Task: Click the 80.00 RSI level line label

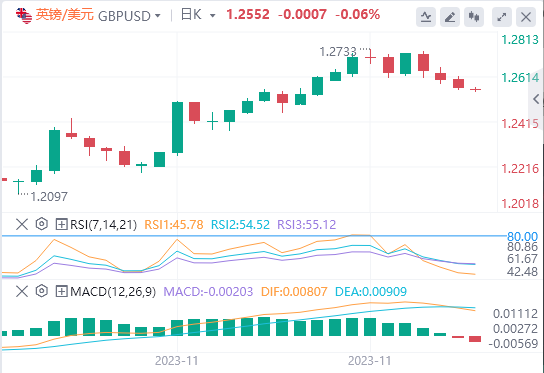Action: click(x=522, y=237)
